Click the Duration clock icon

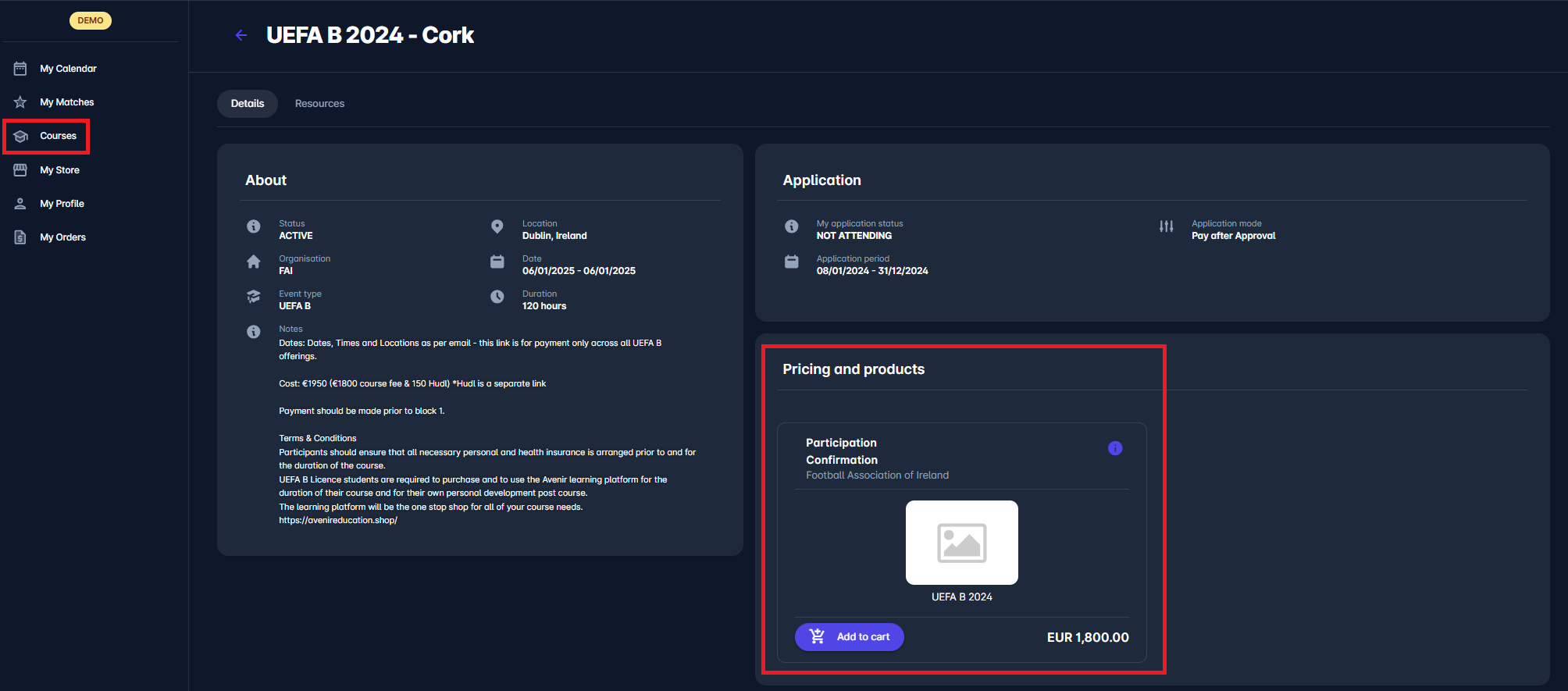tap(497, 297)
